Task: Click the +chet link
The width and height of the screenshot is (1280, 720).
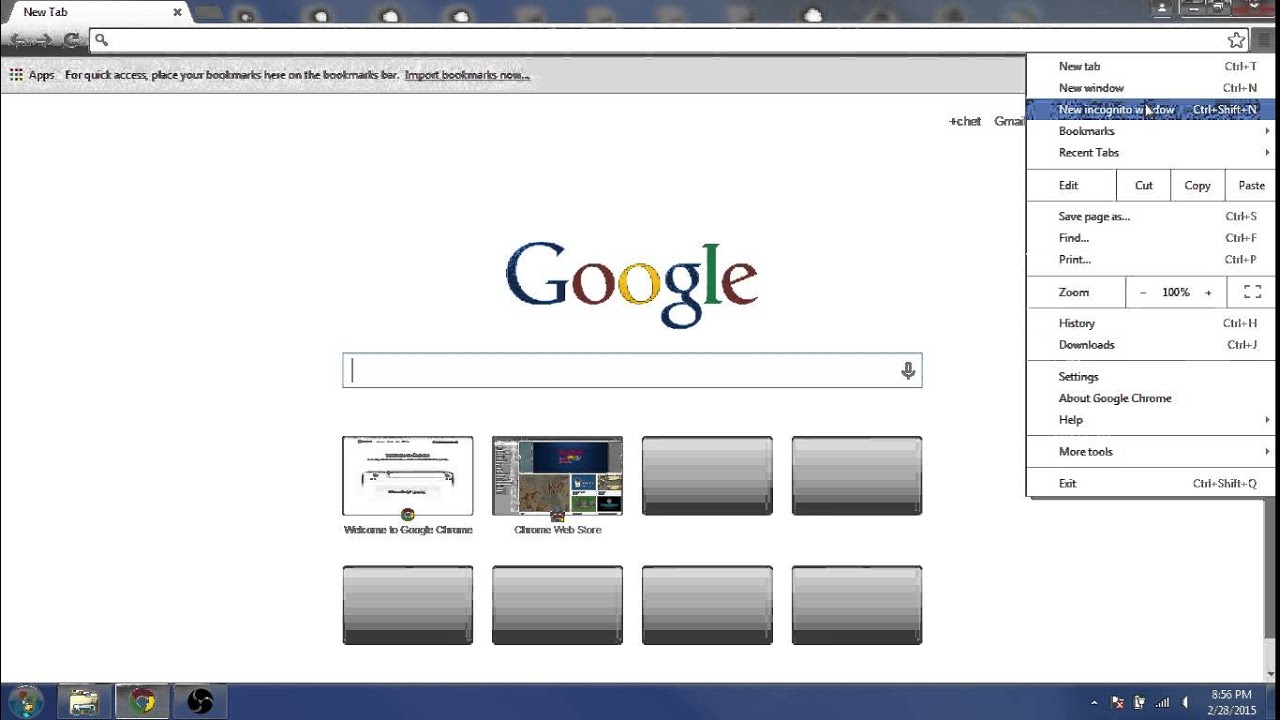Action: (965, 121)
